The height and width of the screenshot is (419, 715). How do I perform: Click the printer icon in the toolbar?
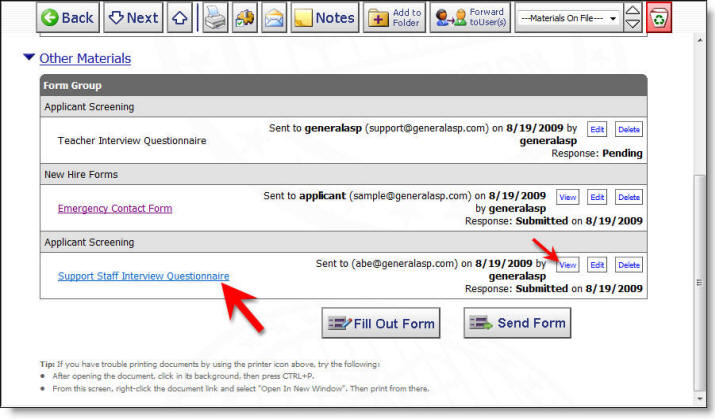216,17
